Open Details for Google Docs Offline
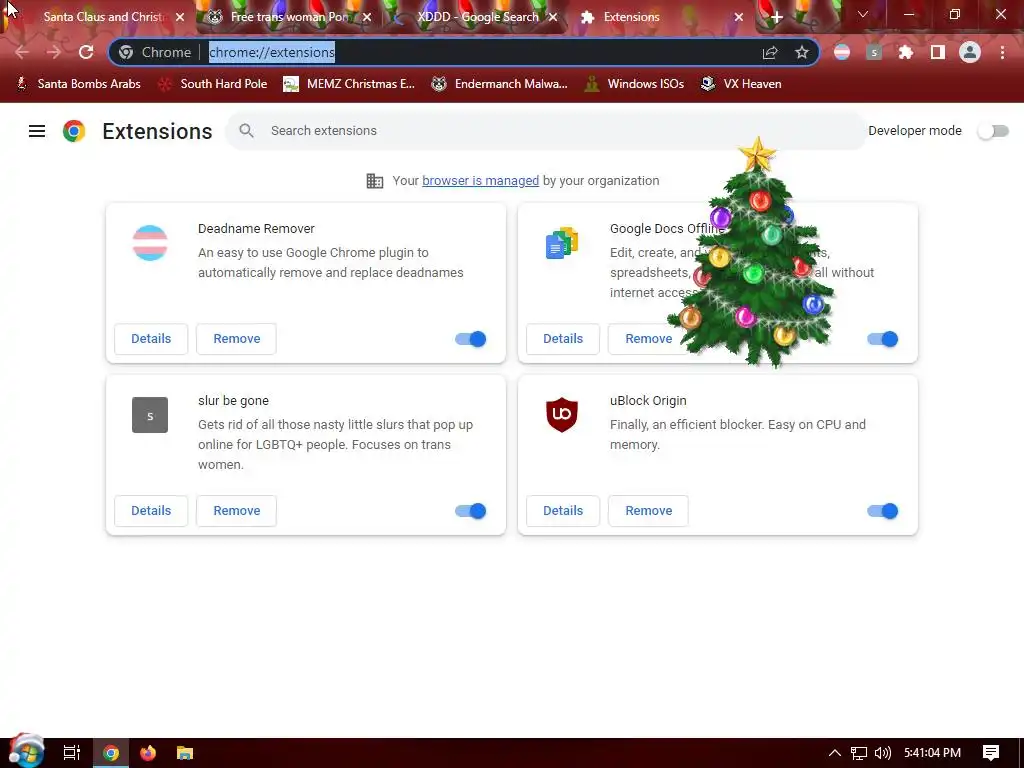This screenshot has width=1024, height=768. (x=563, y=339)
